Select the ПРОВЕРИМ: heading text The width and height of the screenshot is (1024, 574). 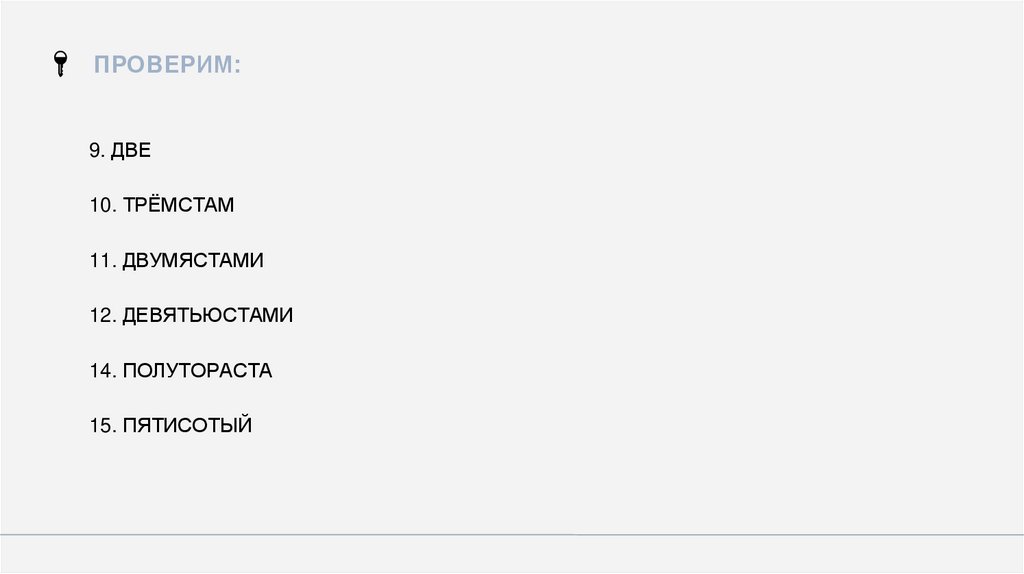(167, 66)
